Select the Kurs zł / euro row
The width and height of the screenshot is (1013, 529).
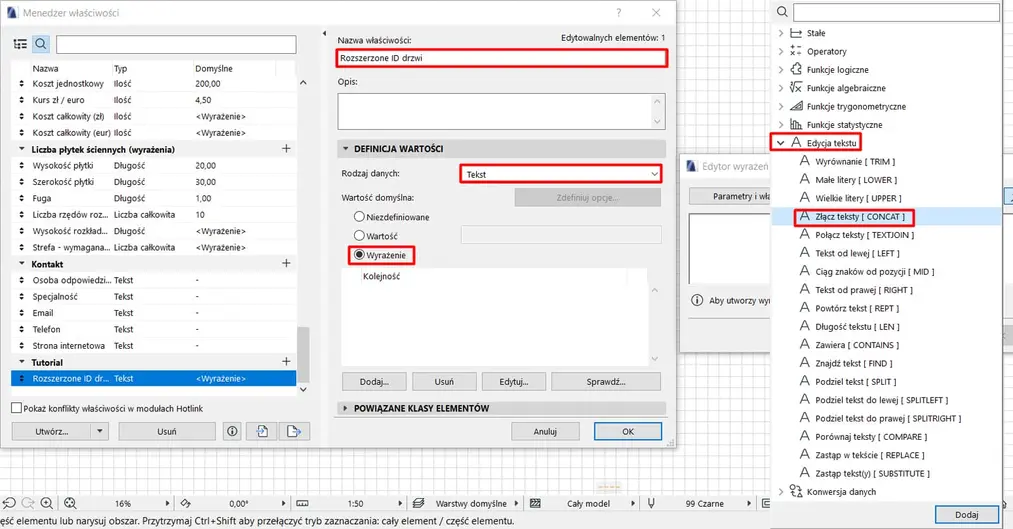(154, 100)
